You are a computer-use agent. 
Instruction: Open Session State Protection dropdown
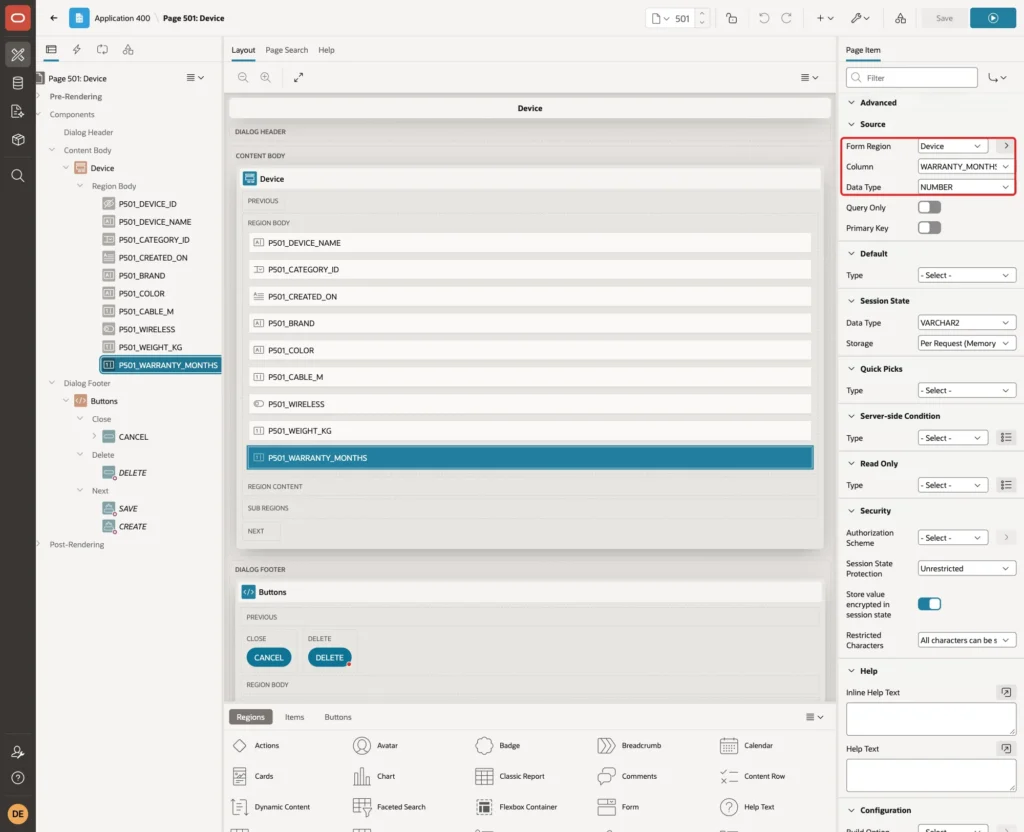click(965, 569)
